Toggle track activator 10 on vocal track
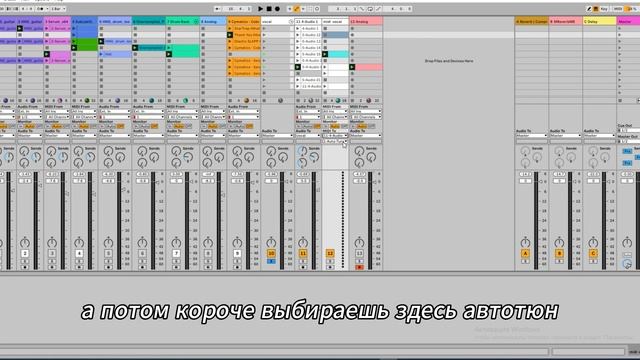640x360 pixels. pyautogui.click(x=271, y=253)
